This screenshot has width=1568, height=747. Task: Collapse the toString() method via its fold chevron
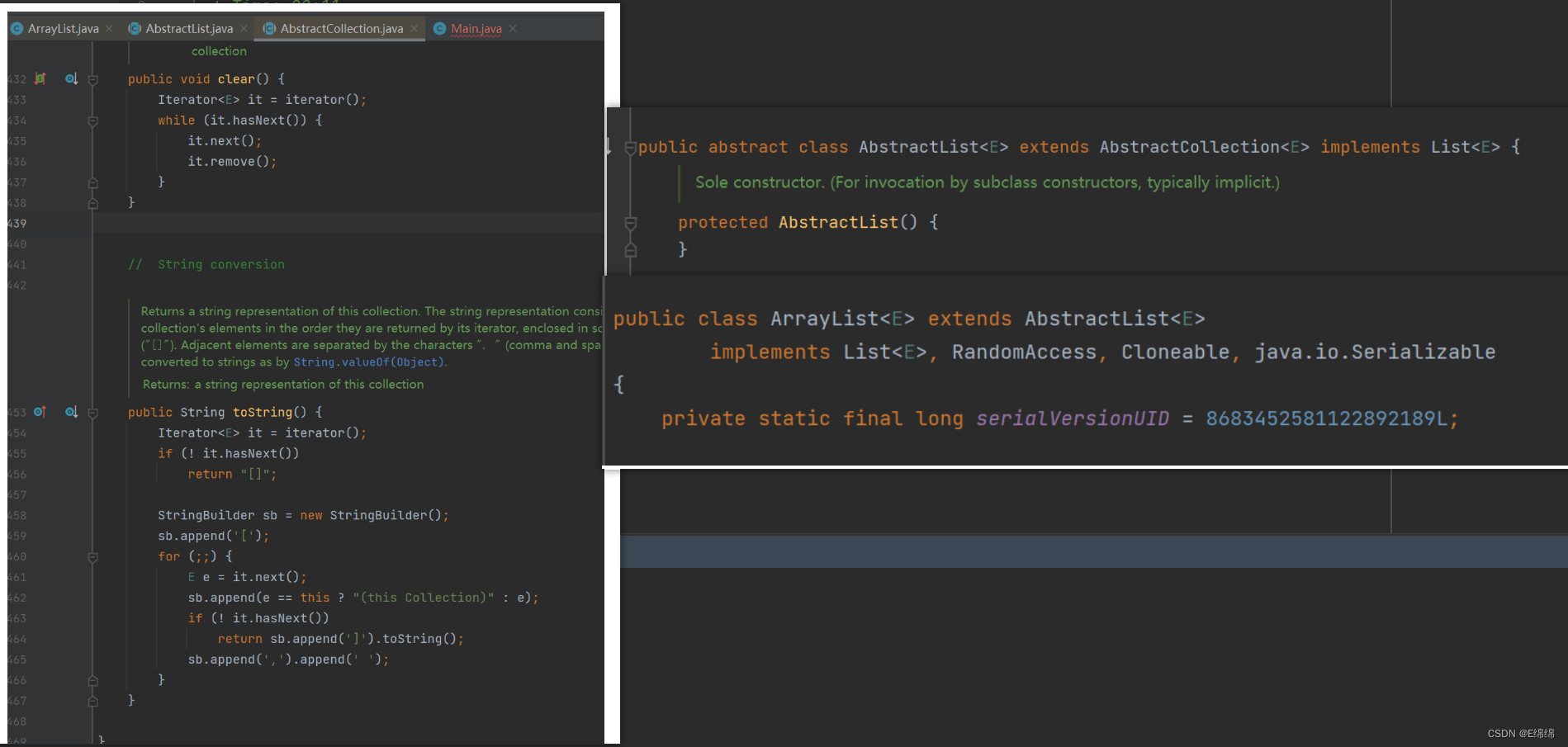click(x=93, y=412)
